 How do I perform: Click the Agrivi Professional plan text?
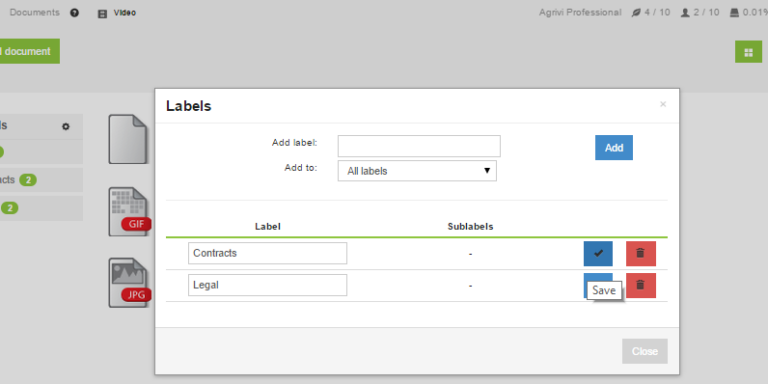580,13
